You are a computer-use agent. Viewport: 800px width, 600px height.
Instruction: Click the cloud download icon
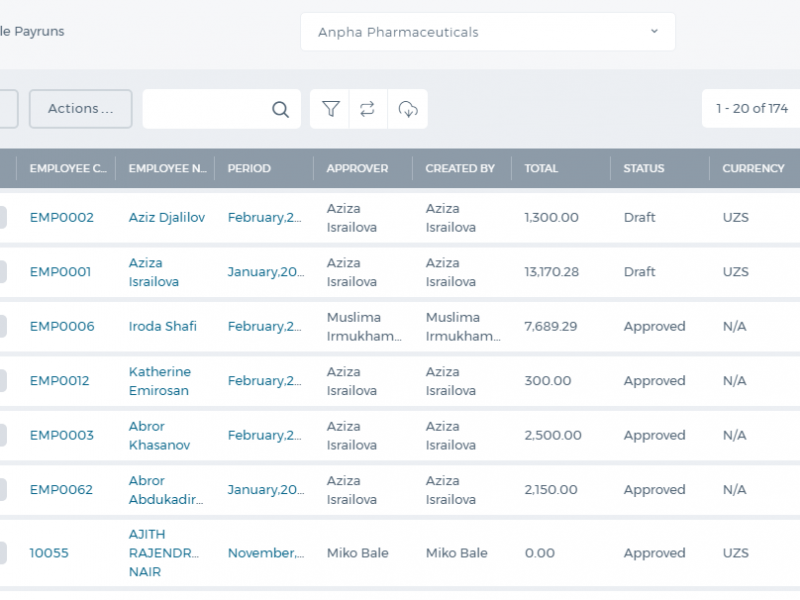coord(408,109)
